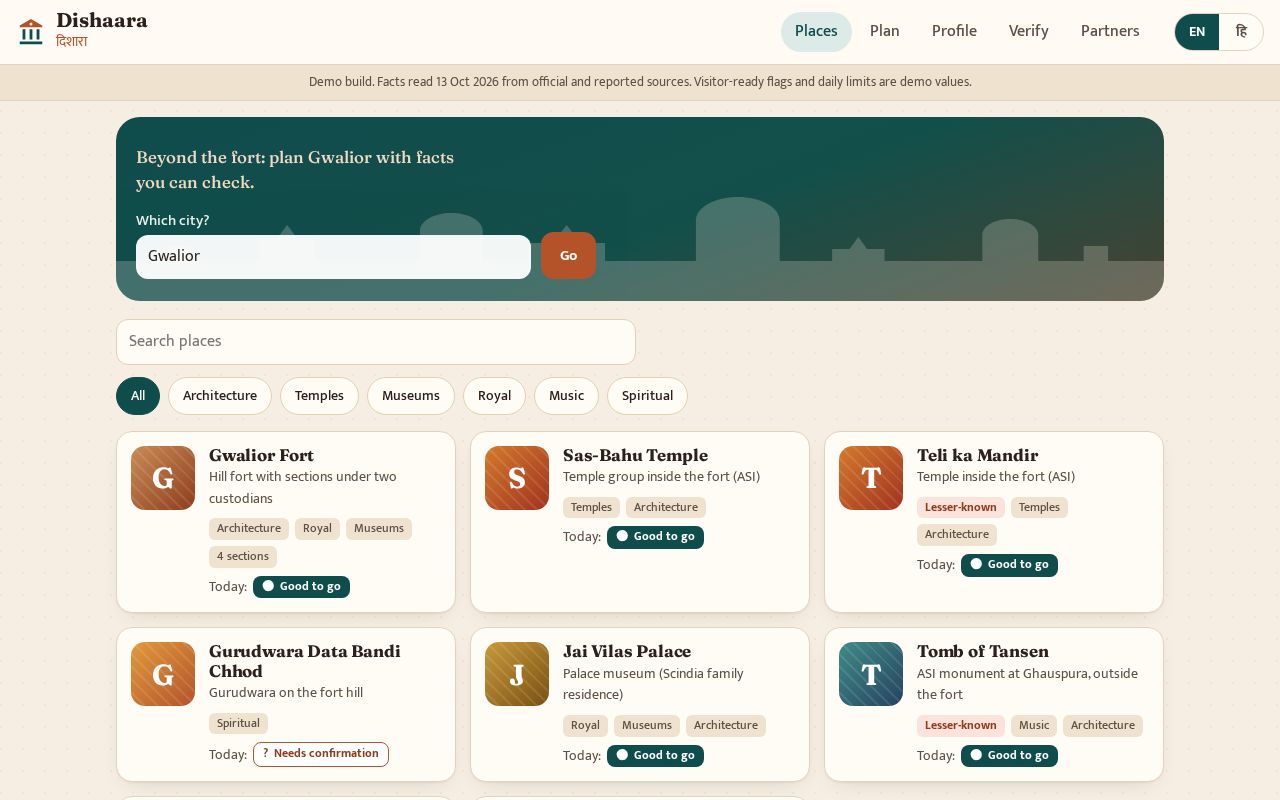The width and height of the screenshot is (1280, 800).
Task: Open the Tomb of Tansen tile icon
Action: [871, 674]
